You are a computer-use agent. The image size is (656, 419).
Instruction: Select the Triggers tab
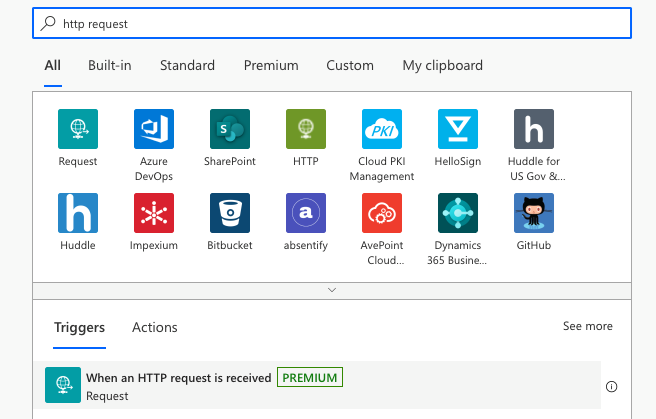(79, 327)
